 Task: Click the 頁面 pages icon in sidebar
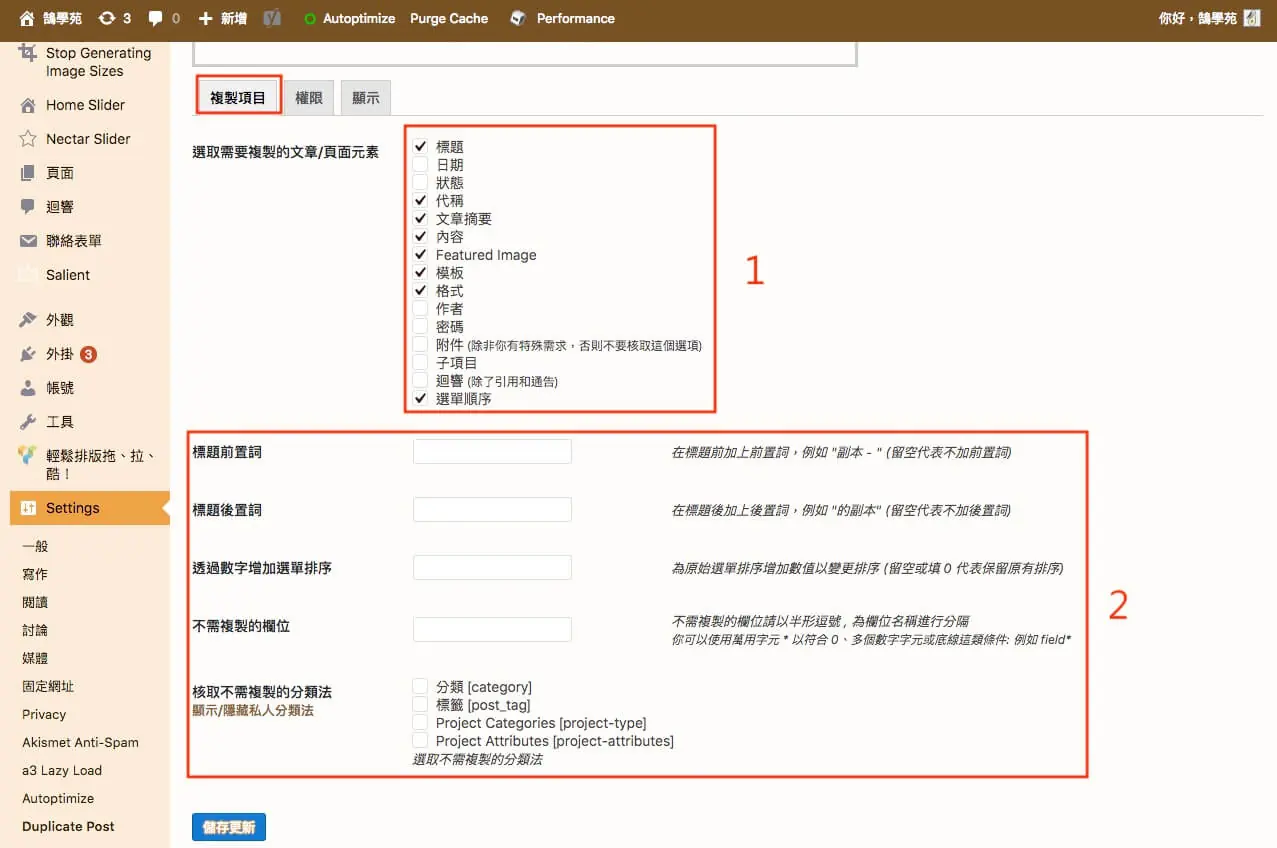click(x=28, y=173)
